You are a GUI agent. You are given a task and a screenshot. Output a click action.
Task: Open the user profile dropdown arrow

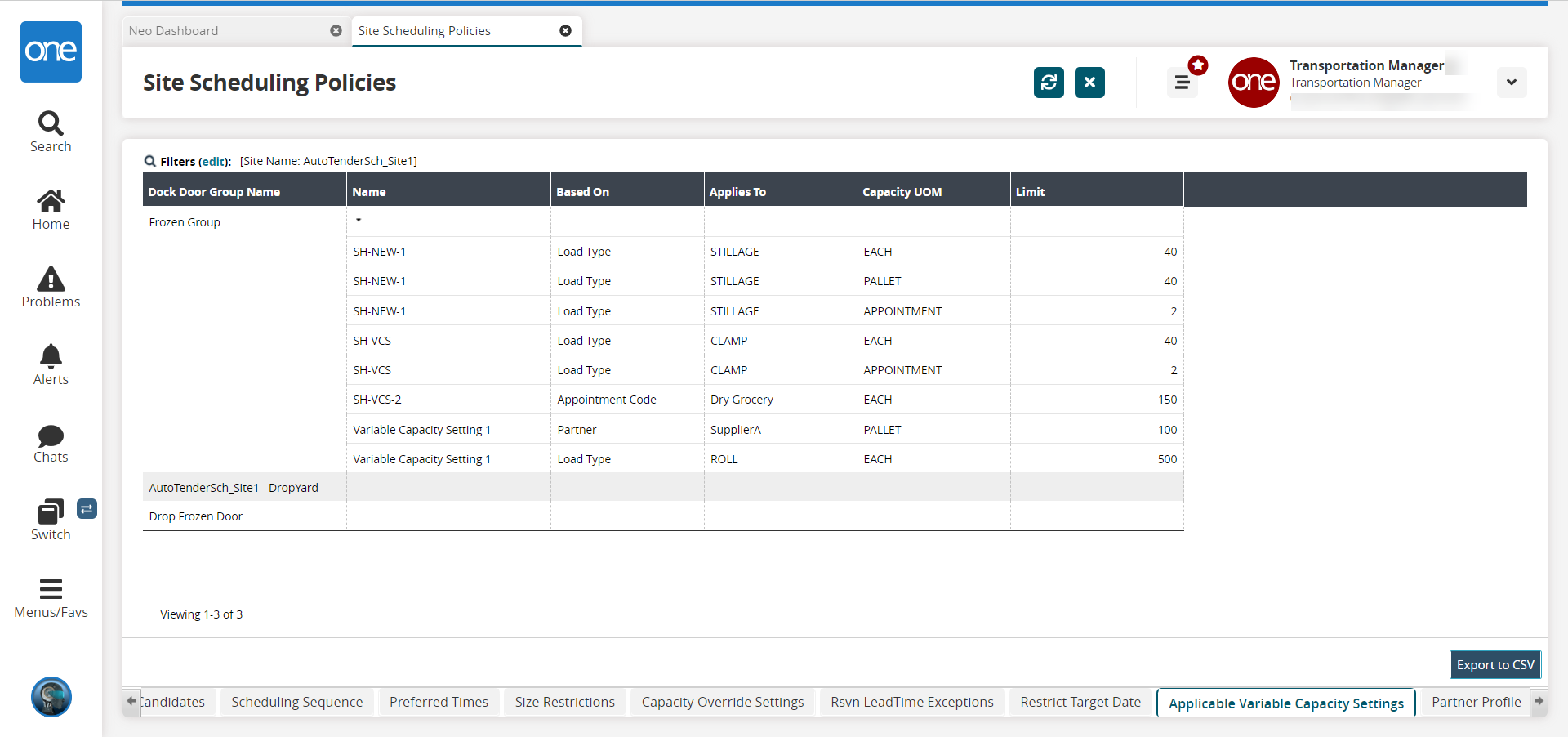1512,83
